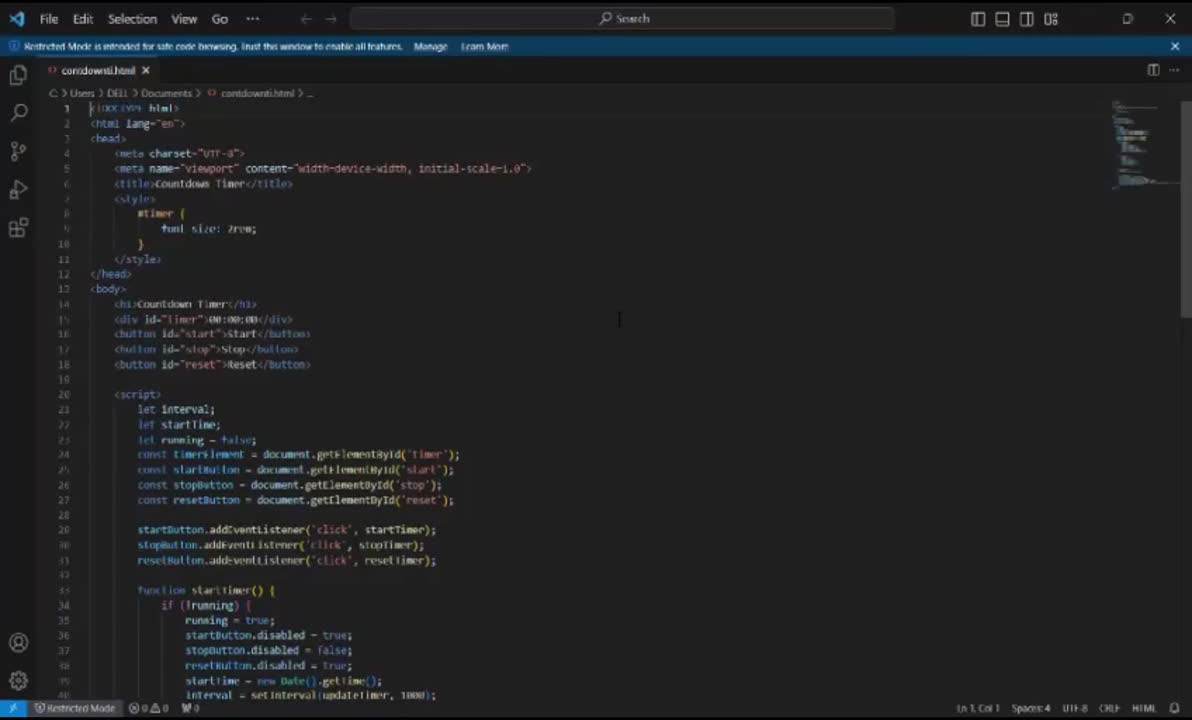The height and width of the screenshot is (720, 1192).
Task: Open the Manage gear icon
Action: click(18, 681)
